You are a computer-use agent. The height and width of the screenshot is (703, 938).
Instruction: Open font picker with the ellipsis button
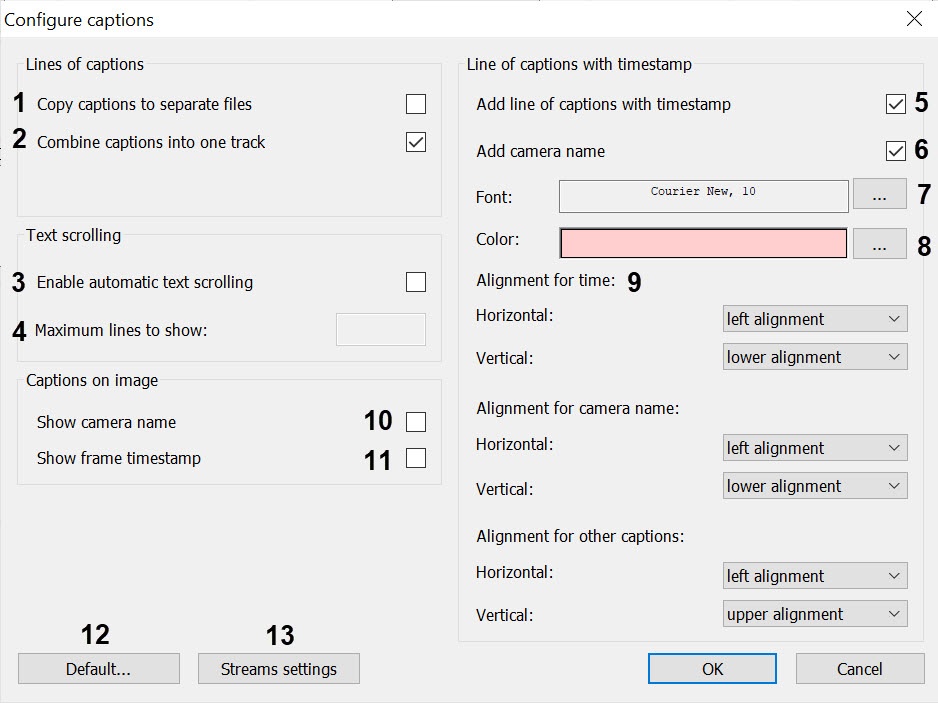879,196
